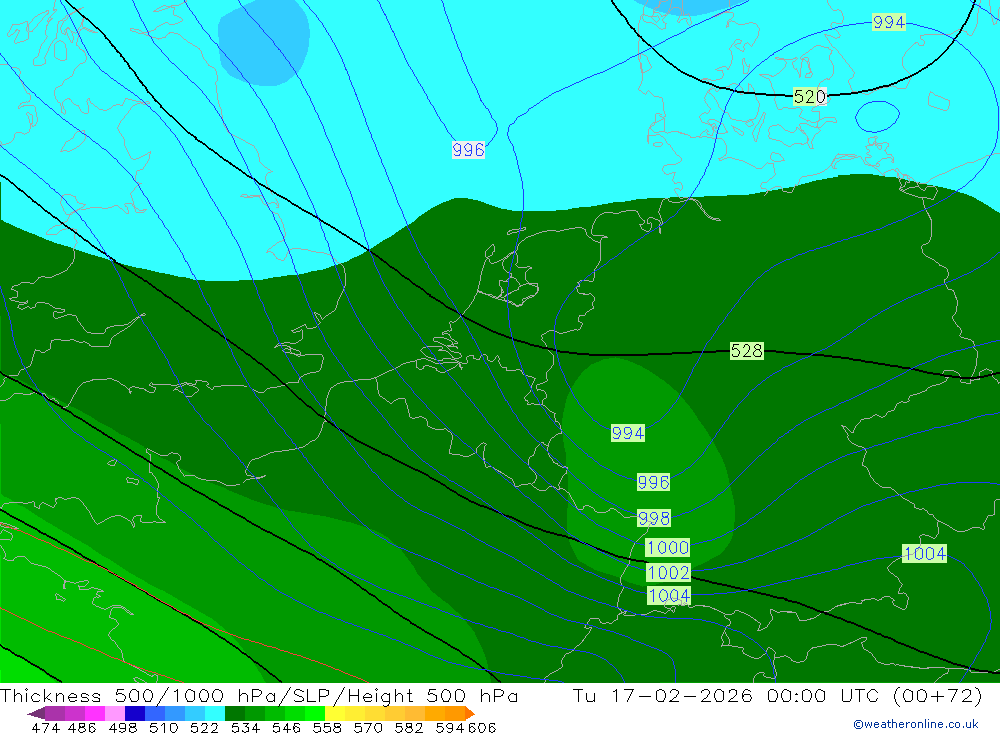Click the 998 isobar label
This screenshot has width=1000, height=733.
[x=654, y=518]
